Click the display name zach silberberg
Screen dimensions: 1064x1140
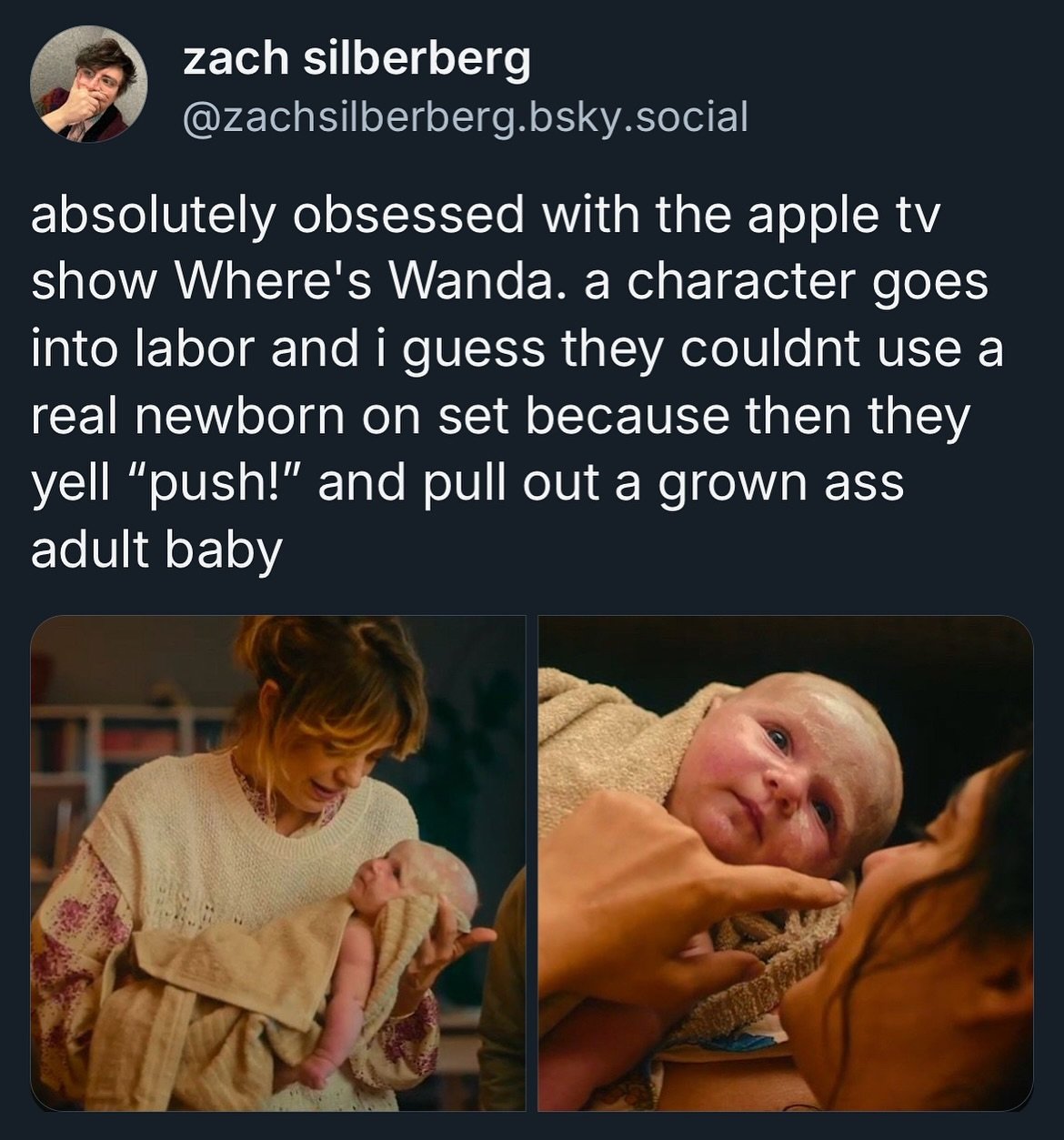coord(356,60)
